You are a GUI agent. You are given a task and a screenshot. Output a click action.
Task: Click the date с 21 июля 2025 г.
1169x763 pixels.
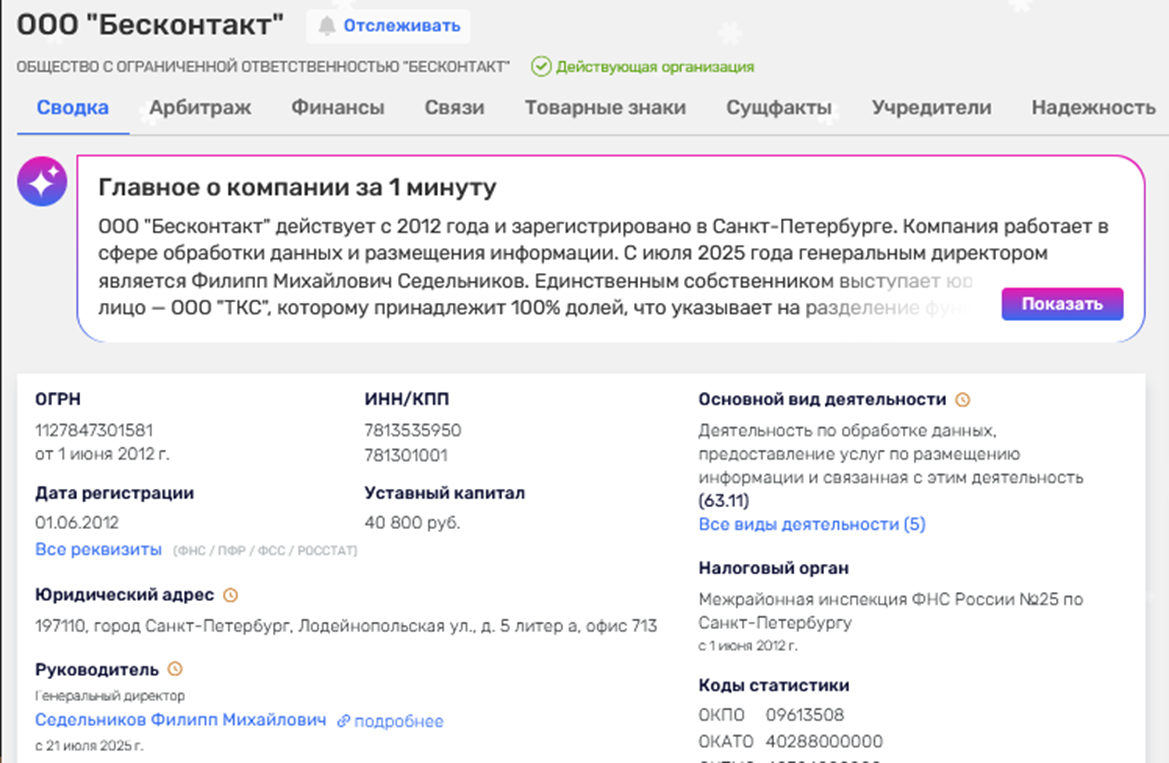coord(89,745)
